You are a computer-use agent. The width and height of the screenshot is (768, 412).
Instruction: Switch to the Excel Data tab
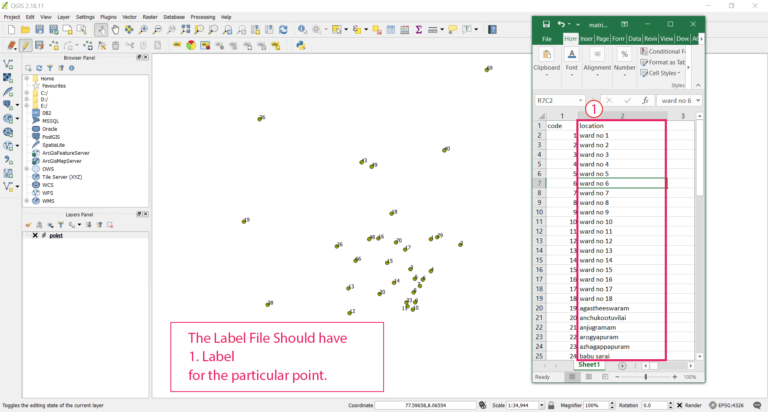click(634, 38)
